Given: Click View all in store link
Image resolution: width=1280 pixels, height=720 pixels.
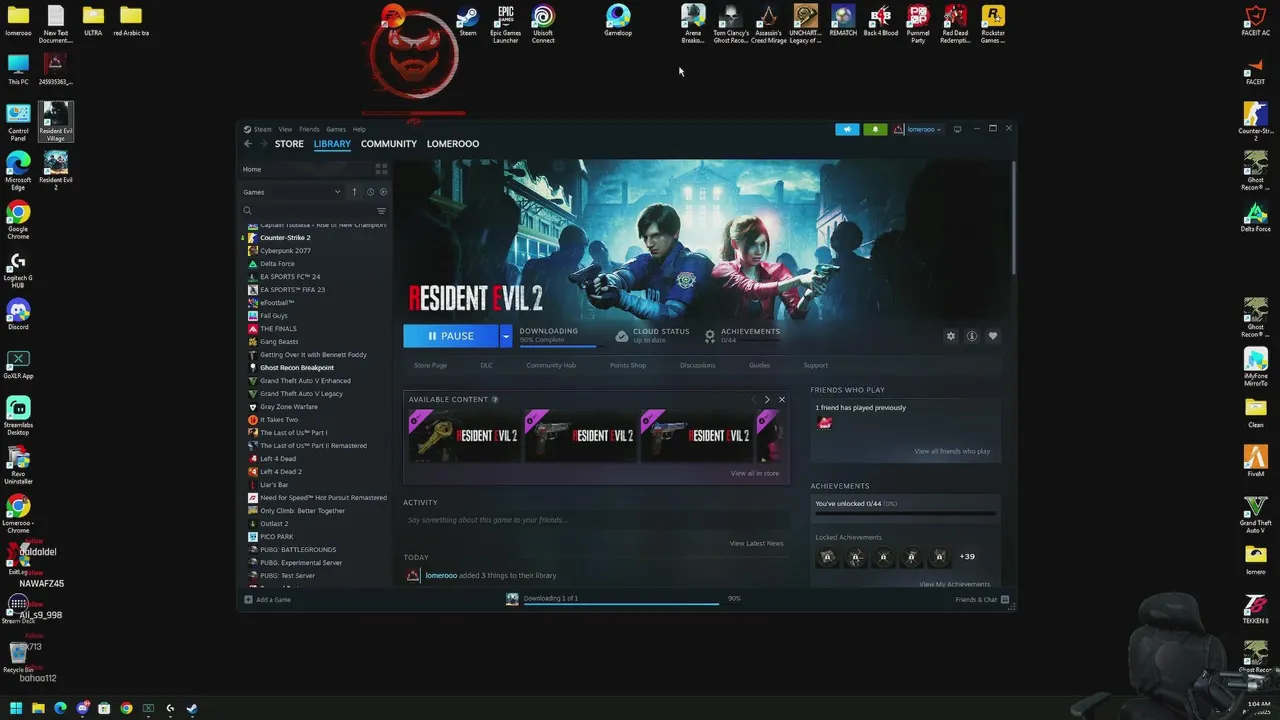Looking at the screenshot, I should 755,473.
